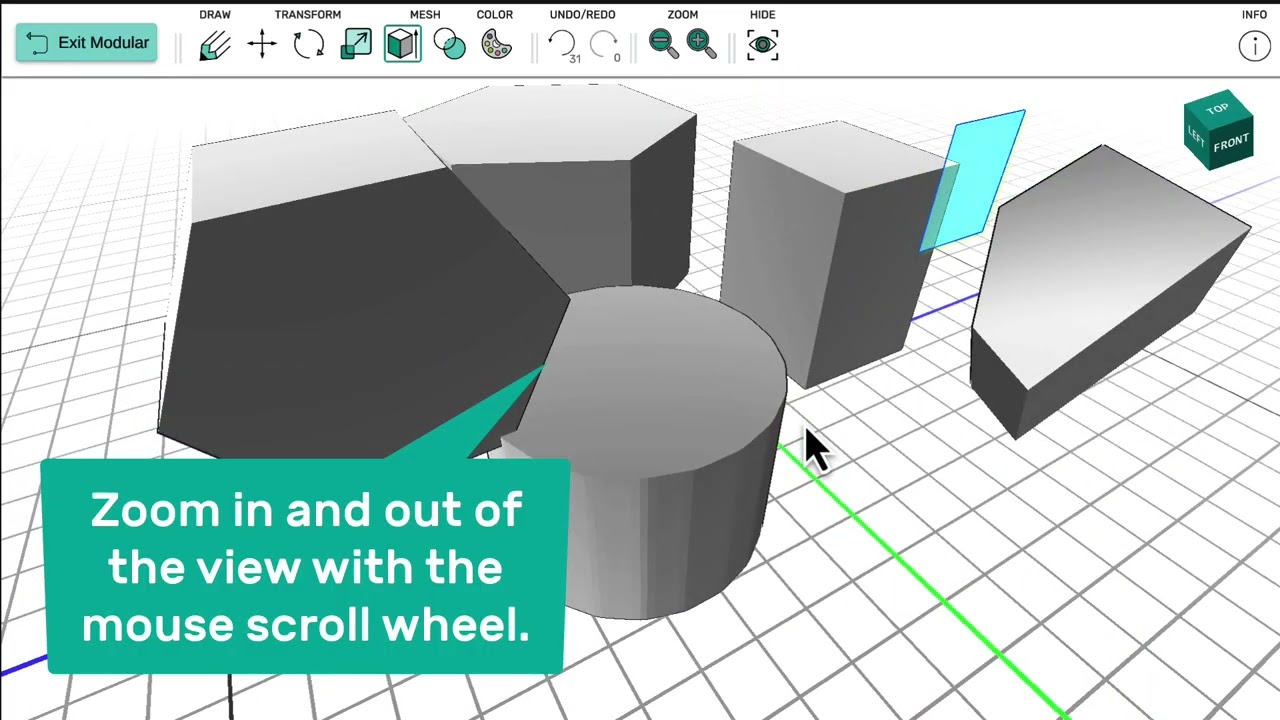
Task: Select the Scale transform tool
Action: click(356, 44)
